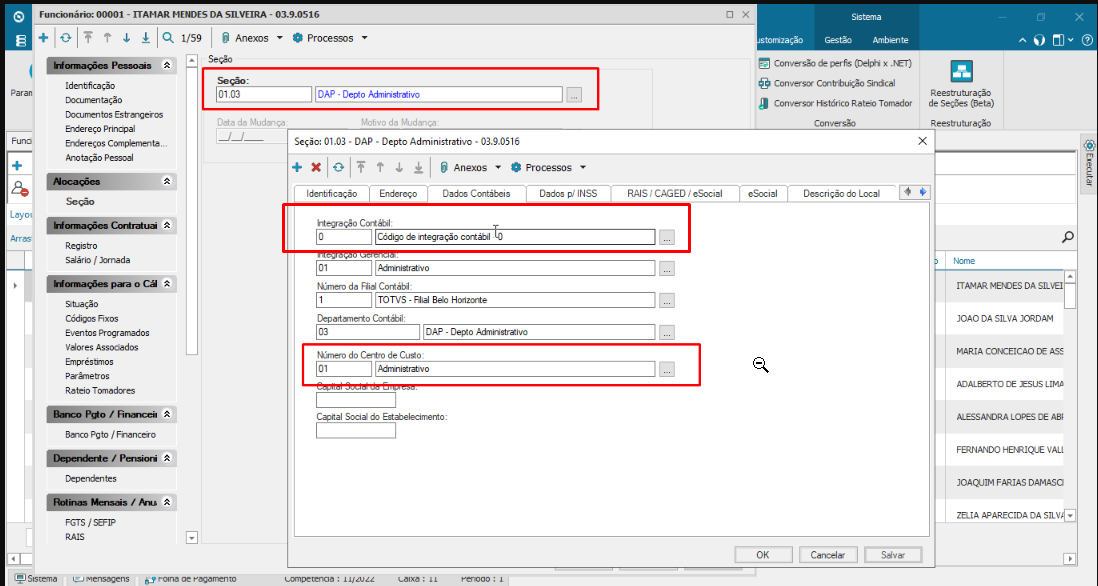Refresh the Seção dialog record
This screenshot has height=586, width=1098.
[338, 167]
